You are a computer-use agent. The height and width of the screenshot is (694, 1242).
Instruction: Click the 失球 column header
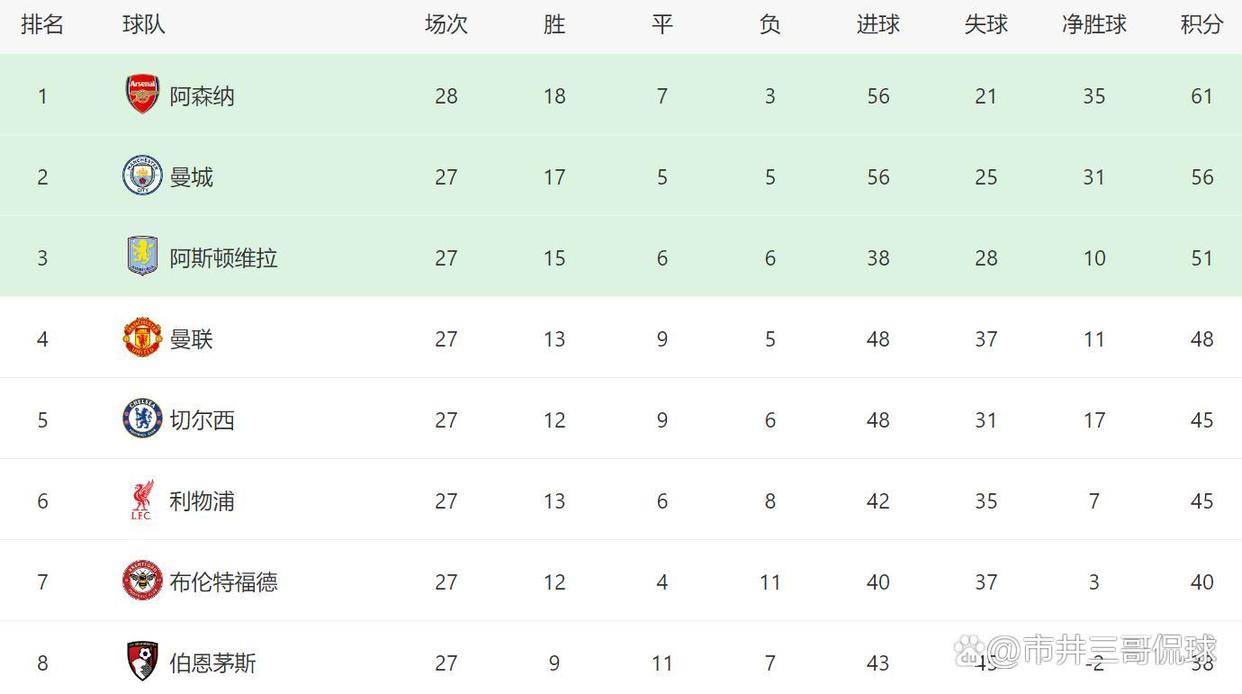pyautogui.click(x=986, y=25)
